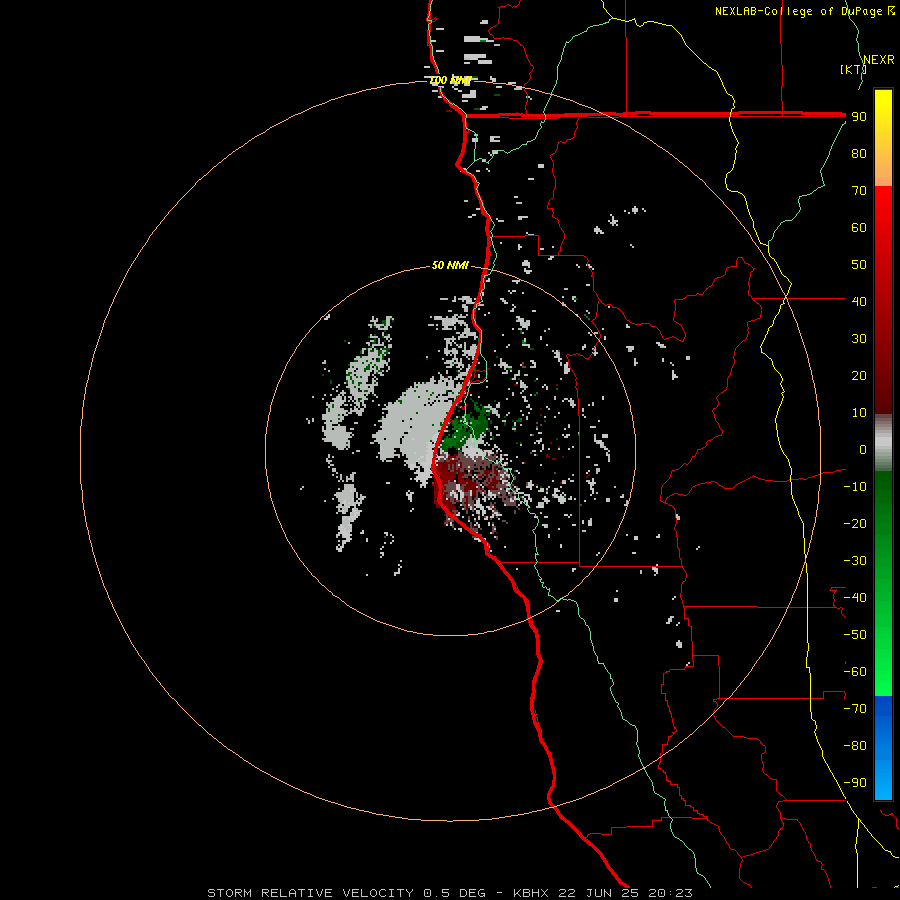Click the -60 scale label
The width and height of the screenshot is (900, 900).
click(x=855, y=672)
